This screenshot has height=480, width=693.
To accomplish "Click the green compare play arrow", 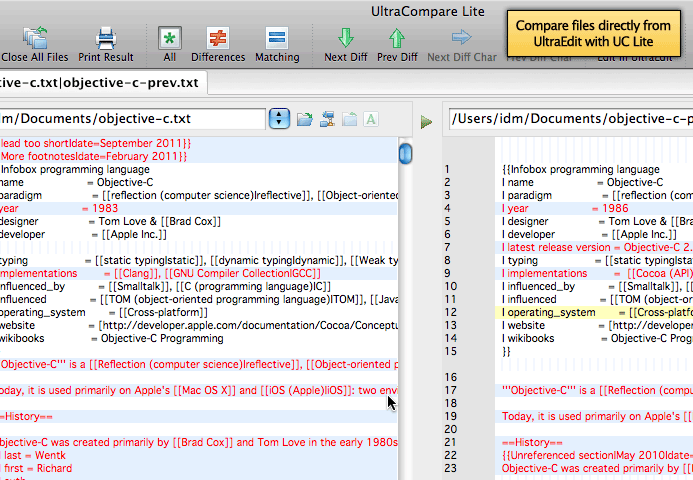I will tap(426, 122).
